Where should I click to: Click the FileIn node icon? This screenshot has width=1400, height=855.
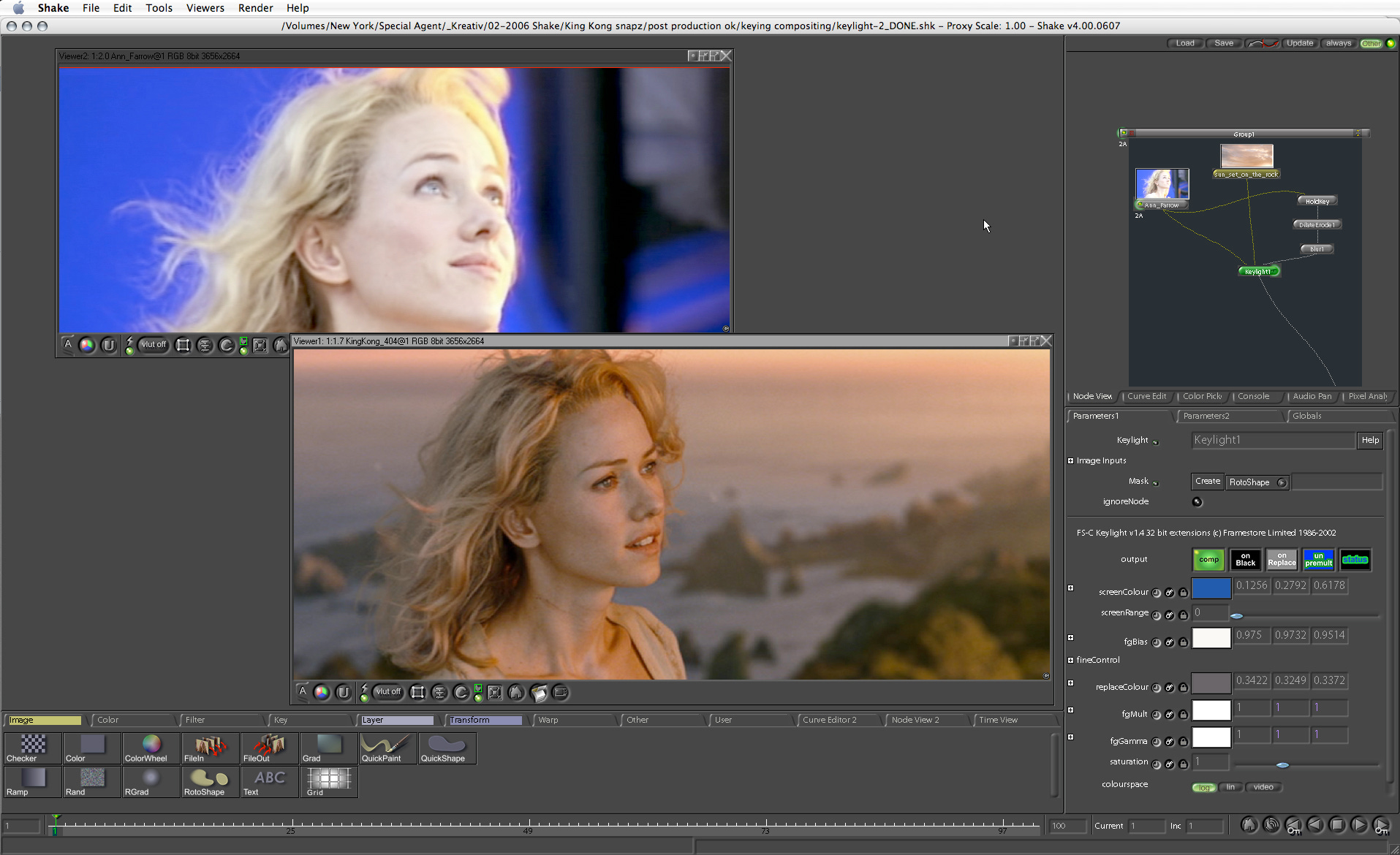210,747
